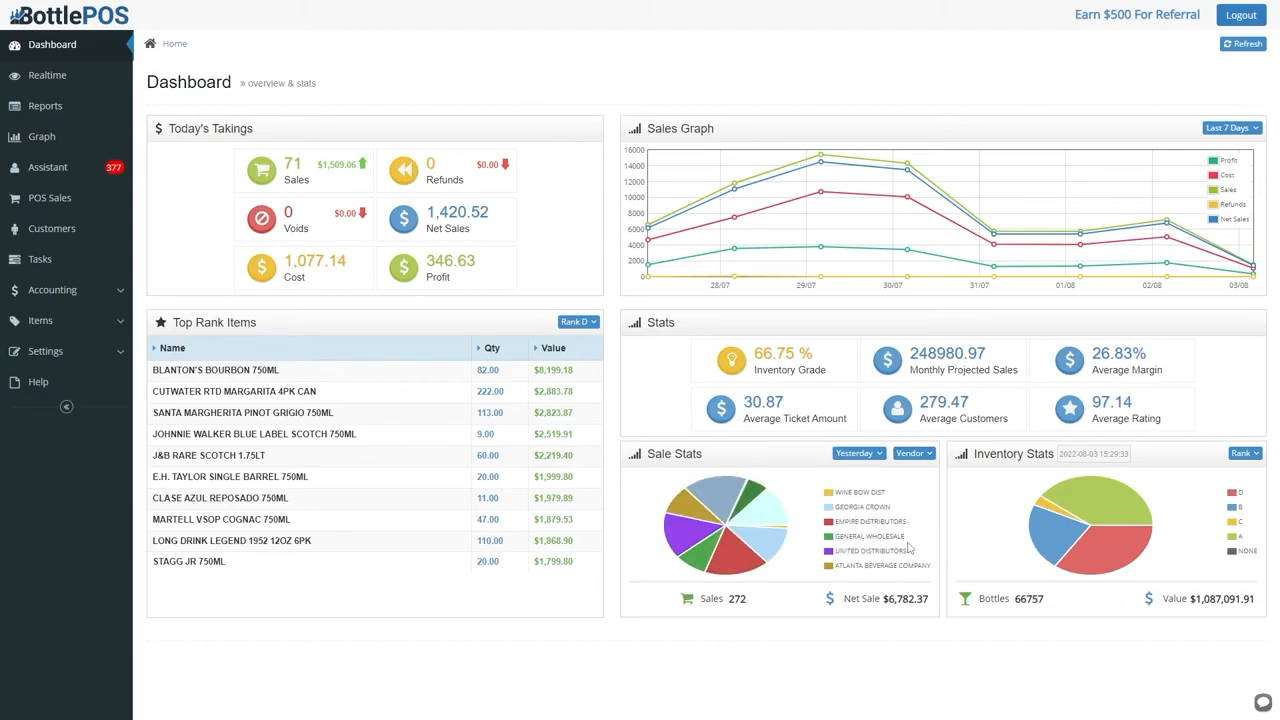
Task: Toggle Georgia Crown legend entry
Action: [x=857, y=507]
